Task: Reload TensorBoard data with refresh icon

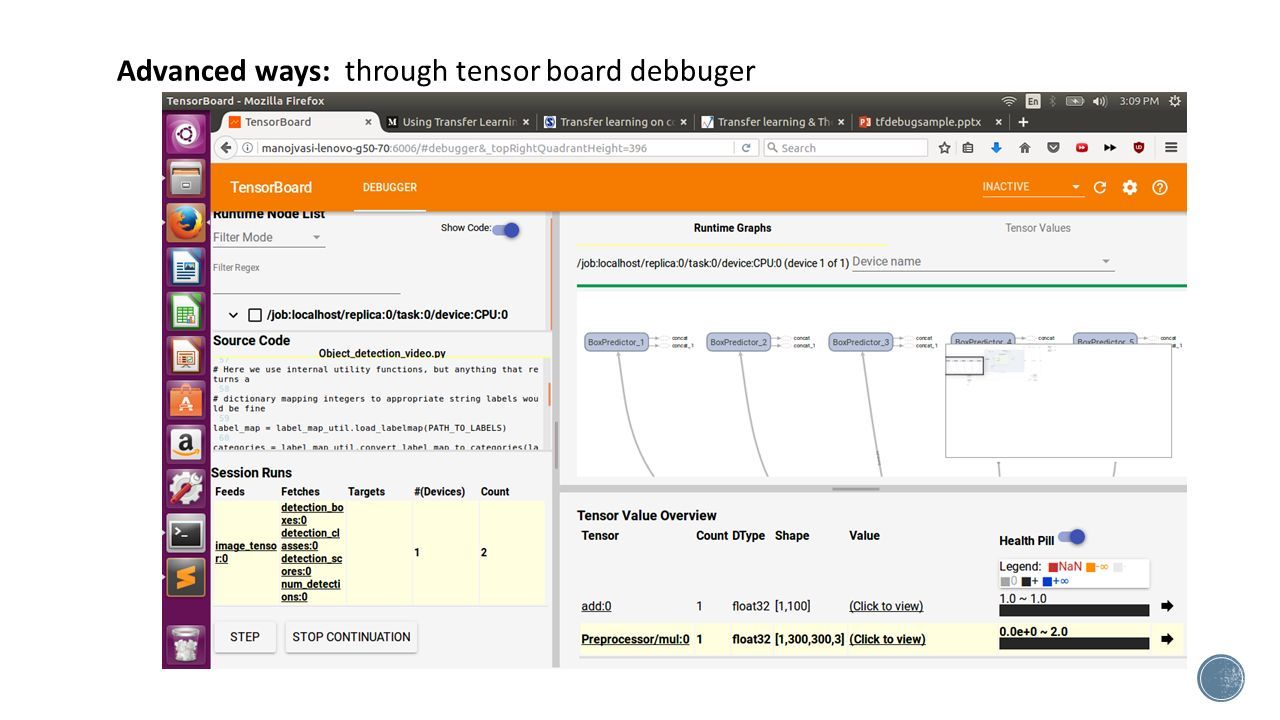Action: pos(1100,187)
